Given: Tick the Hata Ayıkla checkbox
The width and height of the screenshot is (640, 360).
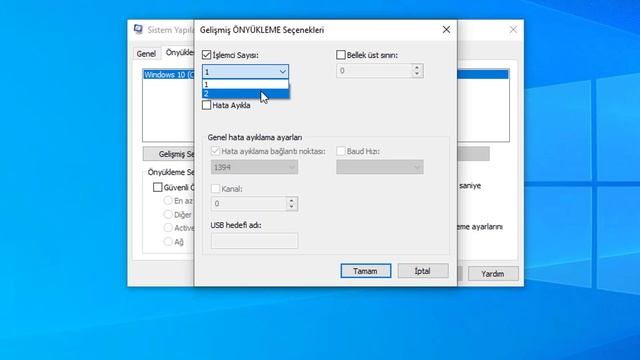Looking at the screenshot, I should (x=207, y=105).
